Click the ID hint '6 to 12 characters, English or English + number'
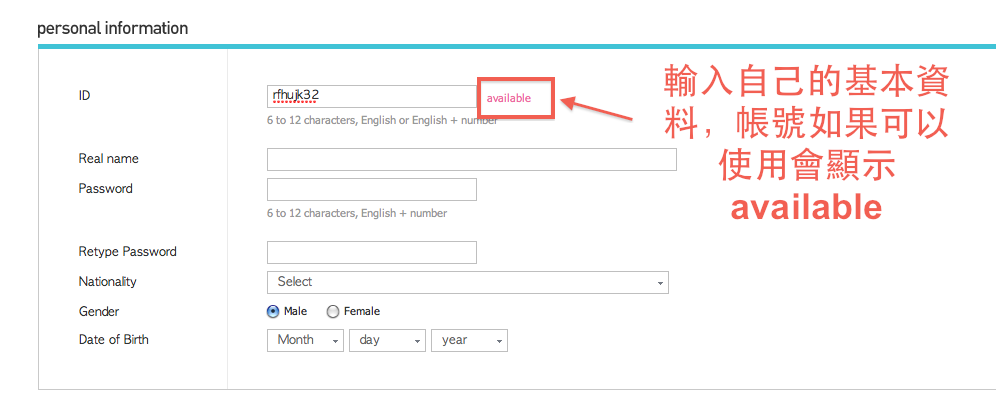Viewport: 996px width, 413px height. pyautogui.click(x=382, y=120)
